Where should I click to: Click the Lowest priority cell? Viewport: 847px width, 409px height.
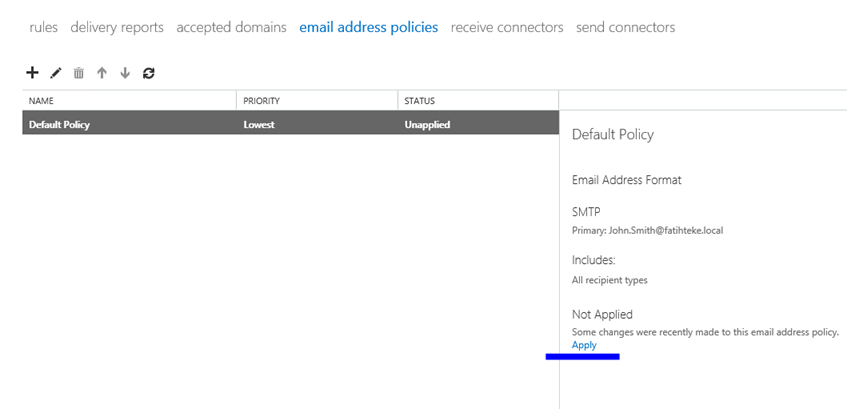[259, 124]
